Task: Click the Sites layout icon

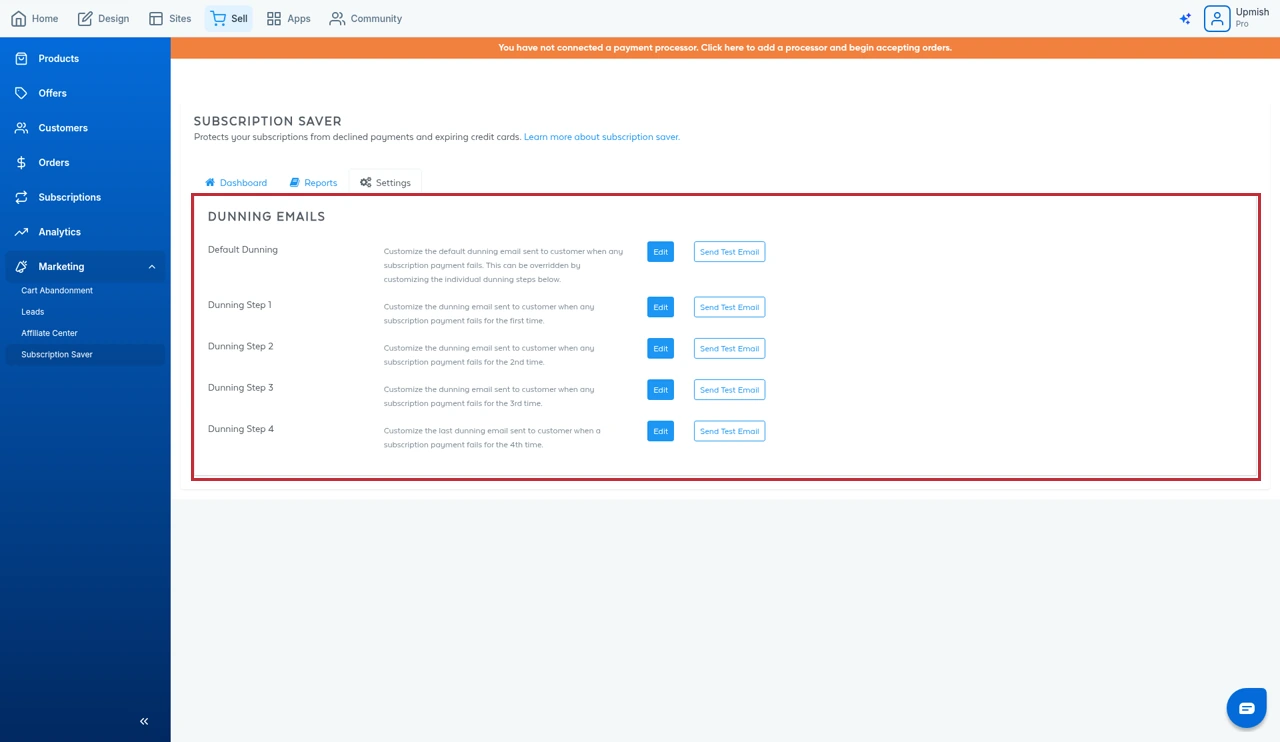Action: 155,19
